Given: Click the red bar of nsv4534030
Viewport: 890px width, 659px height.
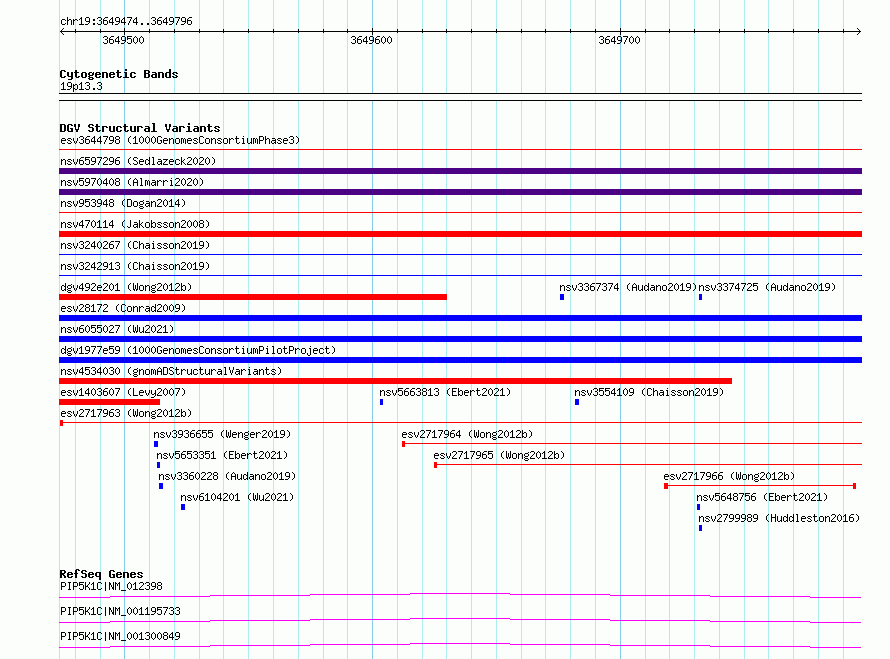Looking at the screenshot, I should 396,381.
